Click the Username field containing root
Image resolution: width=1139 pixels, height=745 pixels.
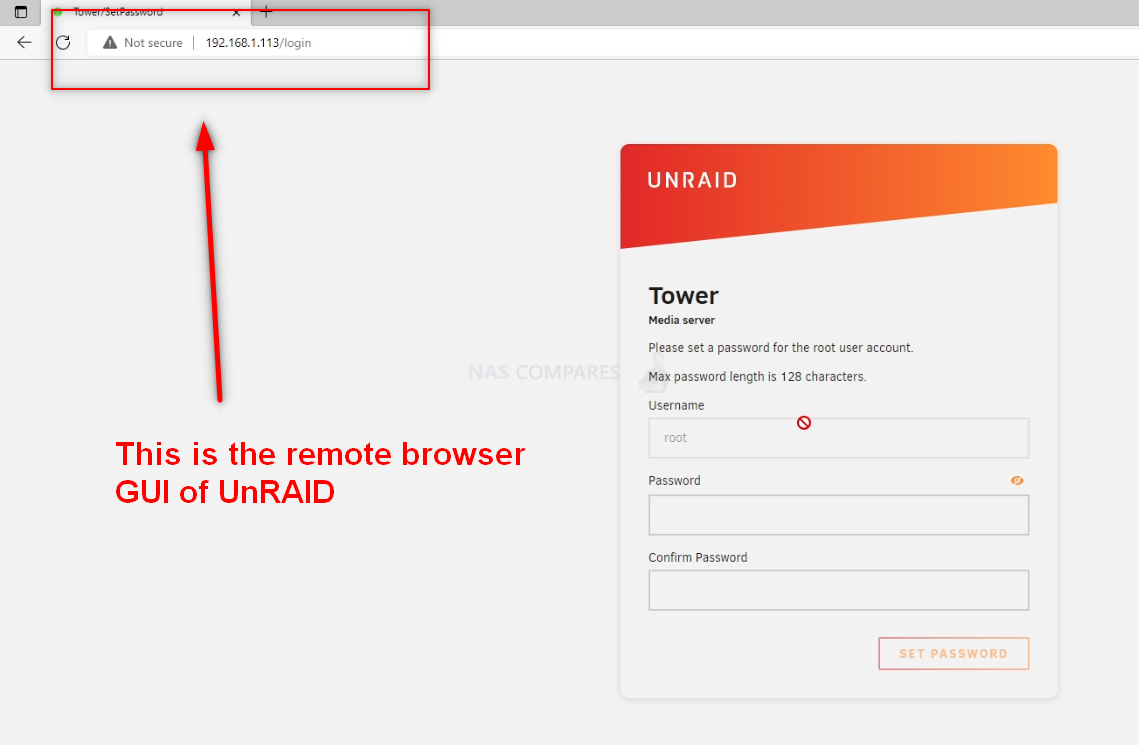[838, 438]
